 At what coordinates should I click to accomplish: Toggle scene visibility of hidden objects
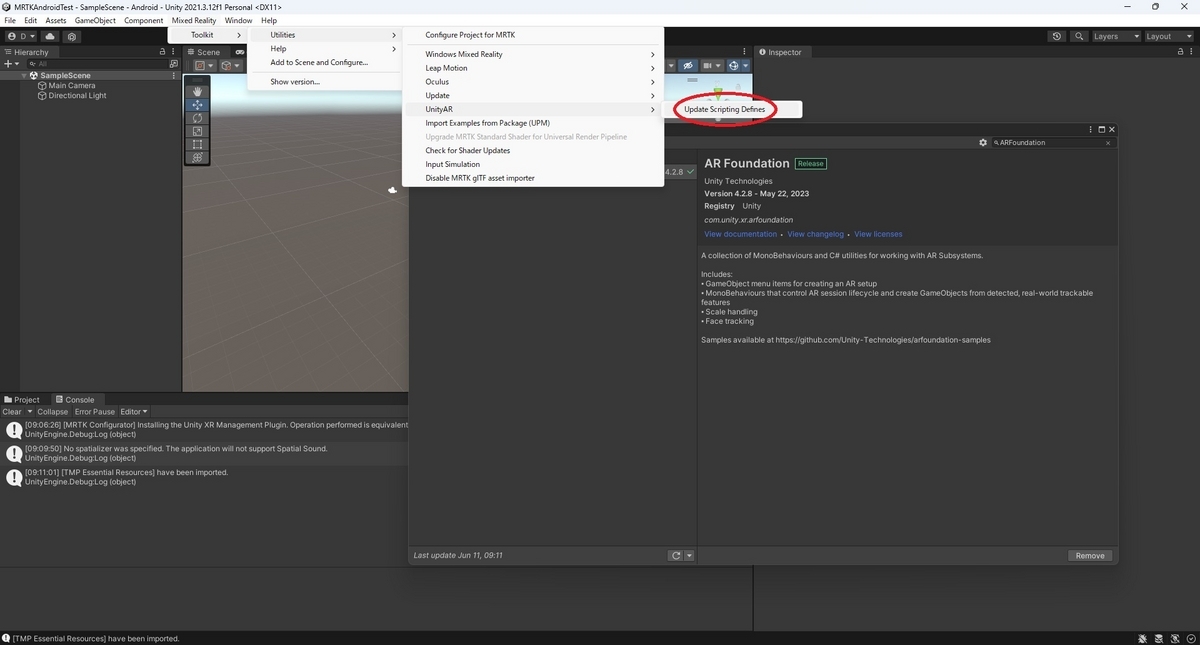click(688, 66)
